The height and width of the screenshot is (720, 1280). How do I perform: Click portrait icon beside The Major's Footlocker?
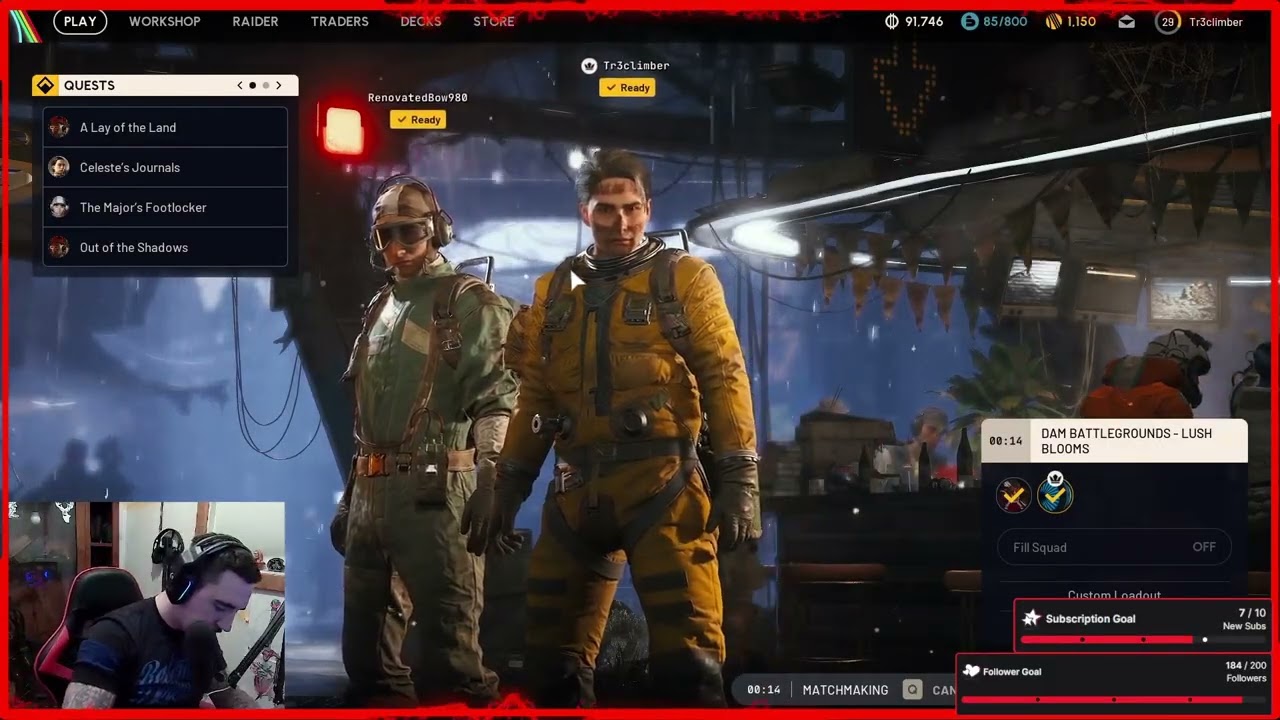(x=59, y=207)
